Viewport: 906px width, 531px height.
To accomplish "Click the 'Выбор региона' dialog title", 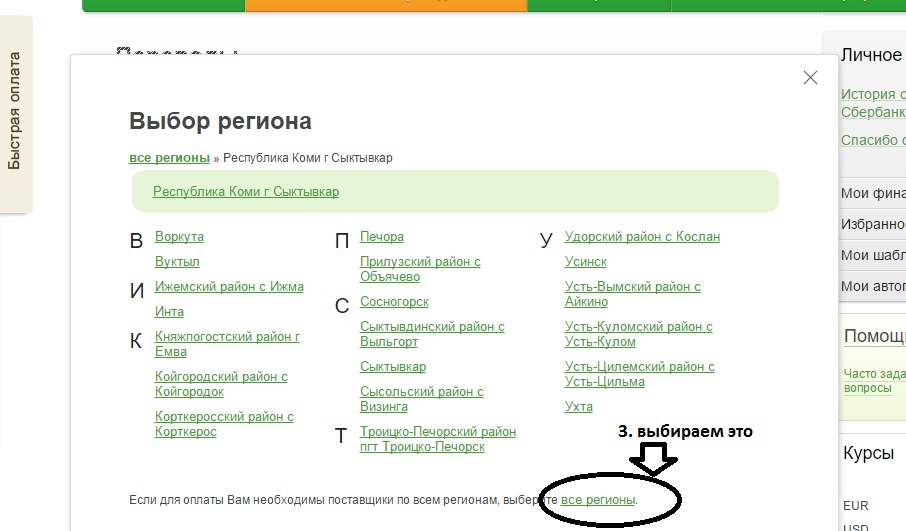I will 220,121.
